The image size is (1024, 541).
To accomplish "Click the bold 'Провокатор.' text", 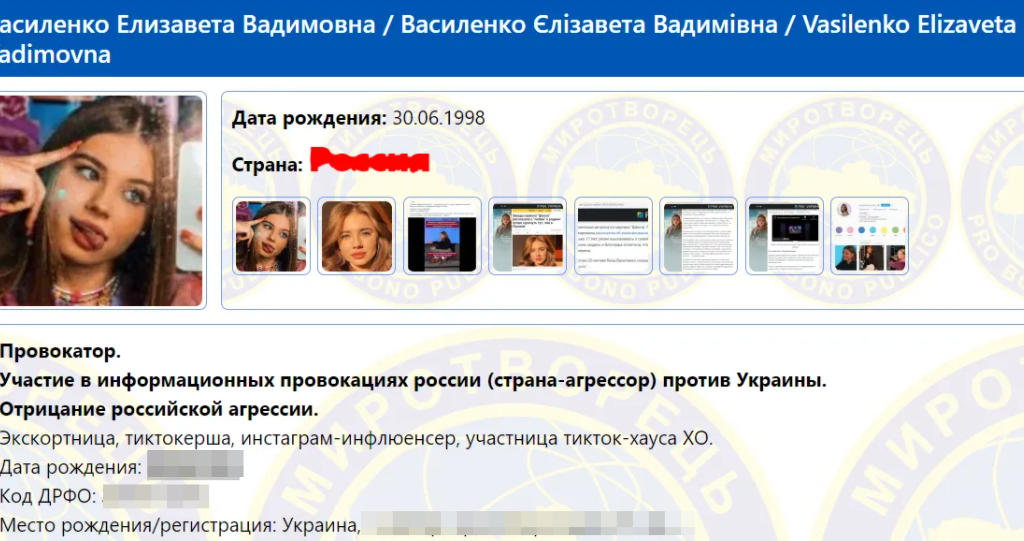I will coord(60,351).
